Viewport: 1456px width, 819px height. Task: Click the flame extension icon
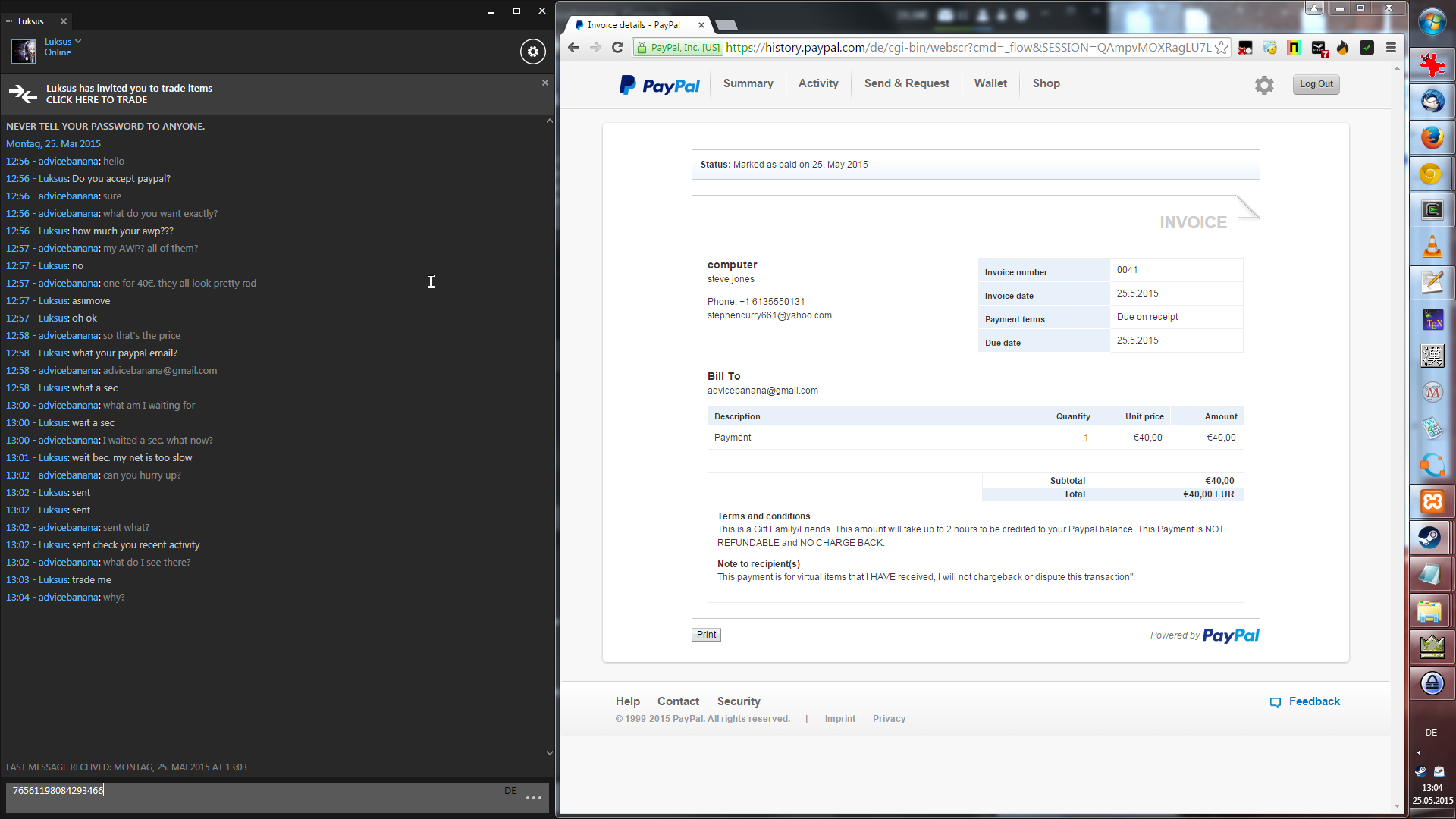tap(1343, 48)
